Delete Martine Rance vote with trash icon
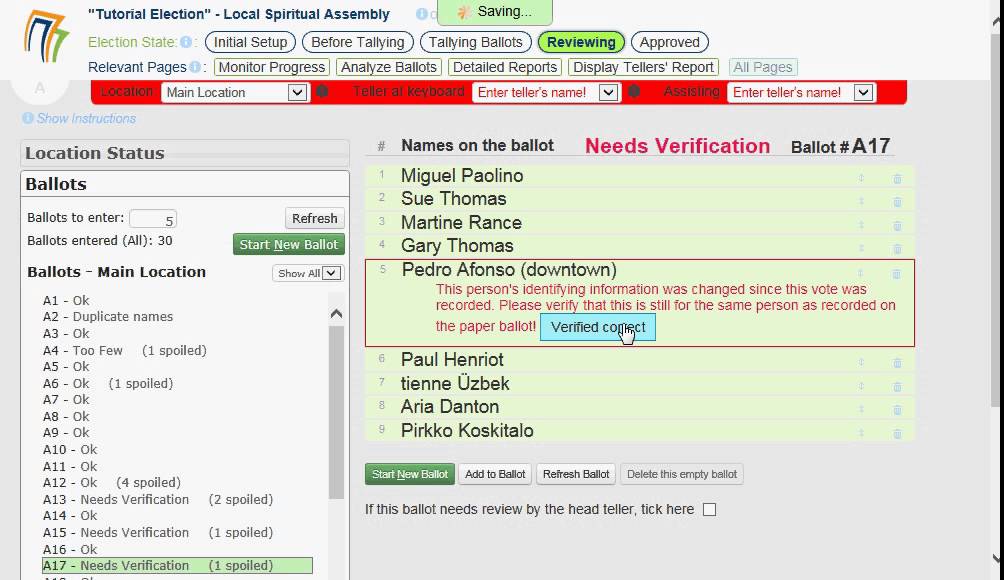1004x580 pixels. pos(897,225)
